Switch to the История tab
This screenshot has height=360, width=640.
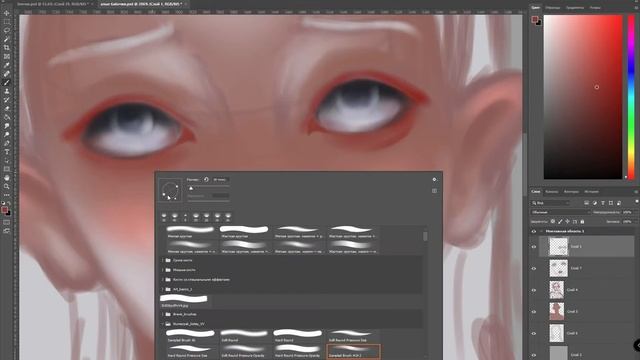click(x=591, y=191)
